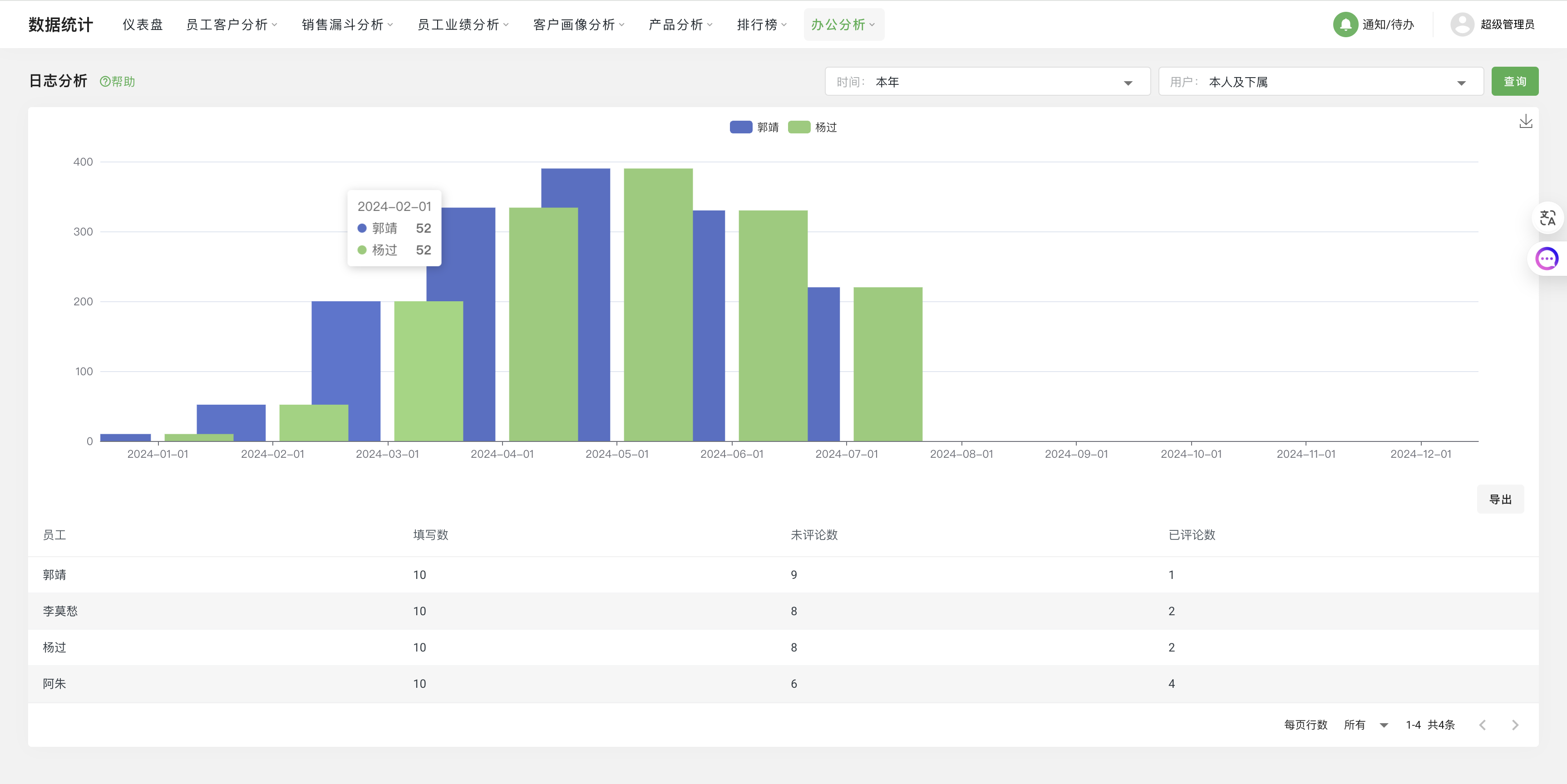Open the 仪表盘 dashboard page
Image resolution: width=1567 pixels, height=784 pixels.
click(x=143, y=24)
